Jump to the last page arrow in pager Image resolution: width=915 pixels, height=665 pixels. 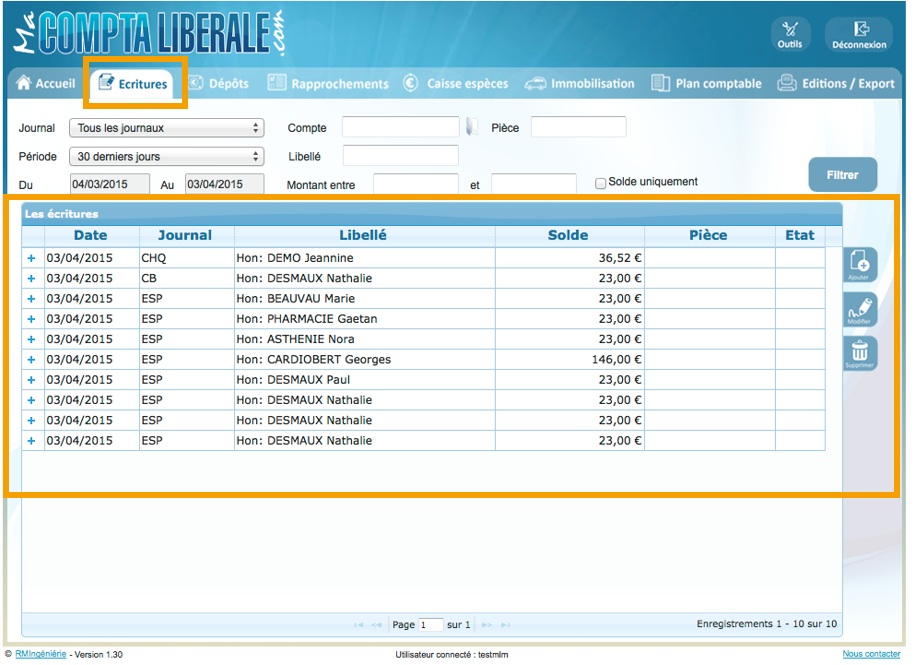click(505, 625)
